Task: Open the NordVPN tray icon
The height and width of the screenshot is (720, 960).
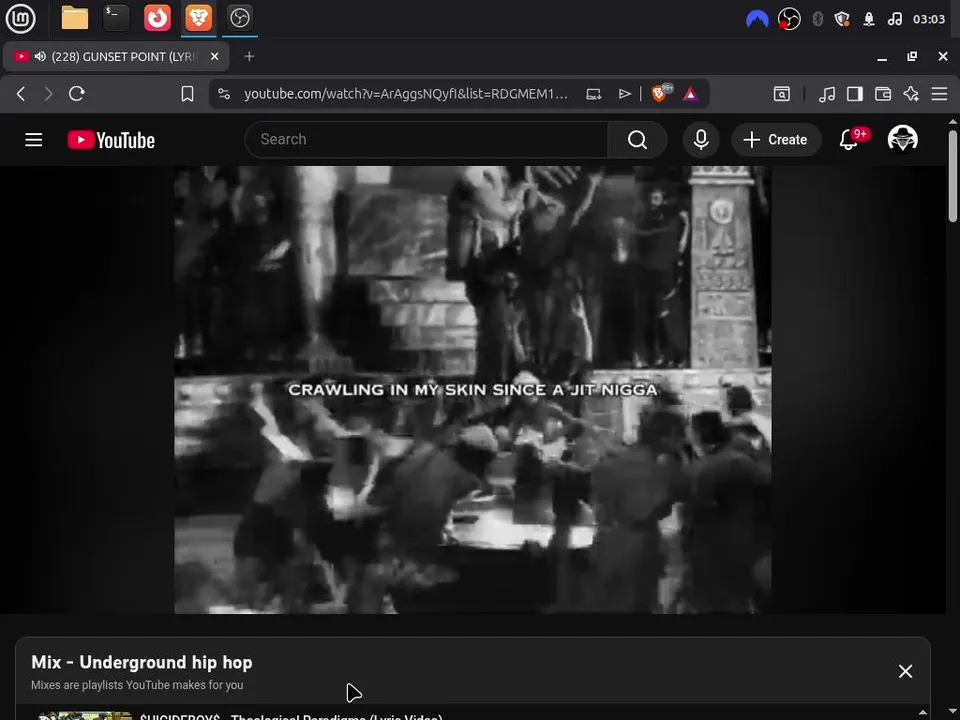Action: [757, 20]
